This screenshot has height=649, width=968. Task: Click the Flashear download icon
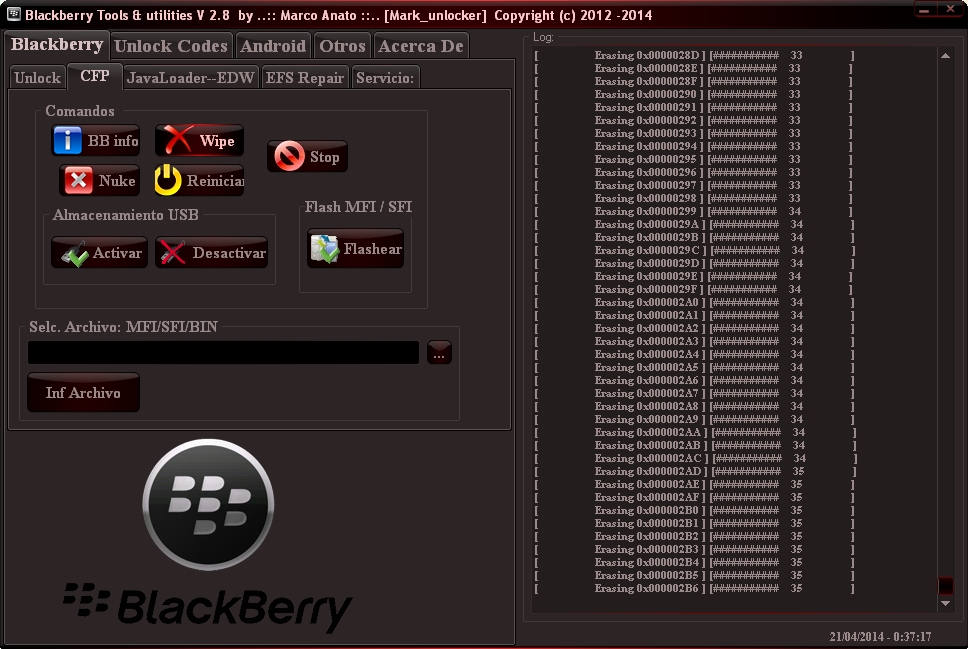(324, 249)
